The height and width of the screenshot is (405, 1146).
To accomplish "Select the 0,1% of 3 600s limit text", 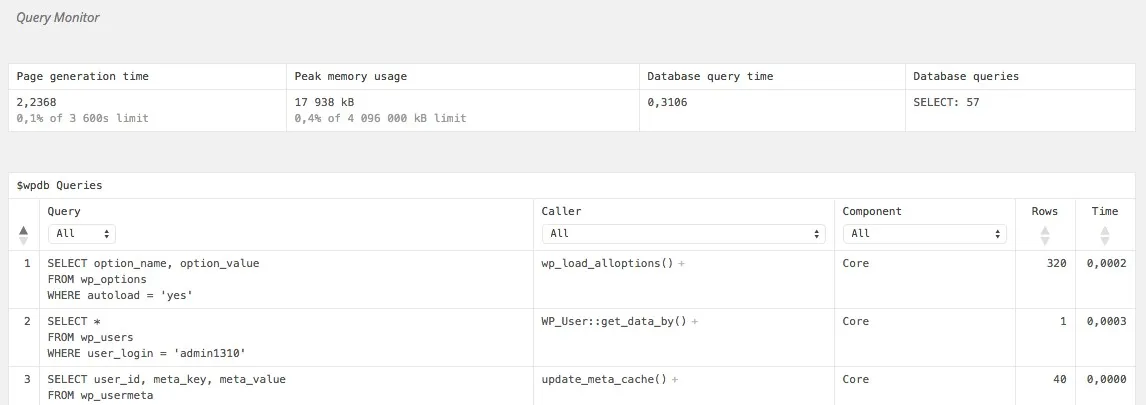I will click(83, 118).
